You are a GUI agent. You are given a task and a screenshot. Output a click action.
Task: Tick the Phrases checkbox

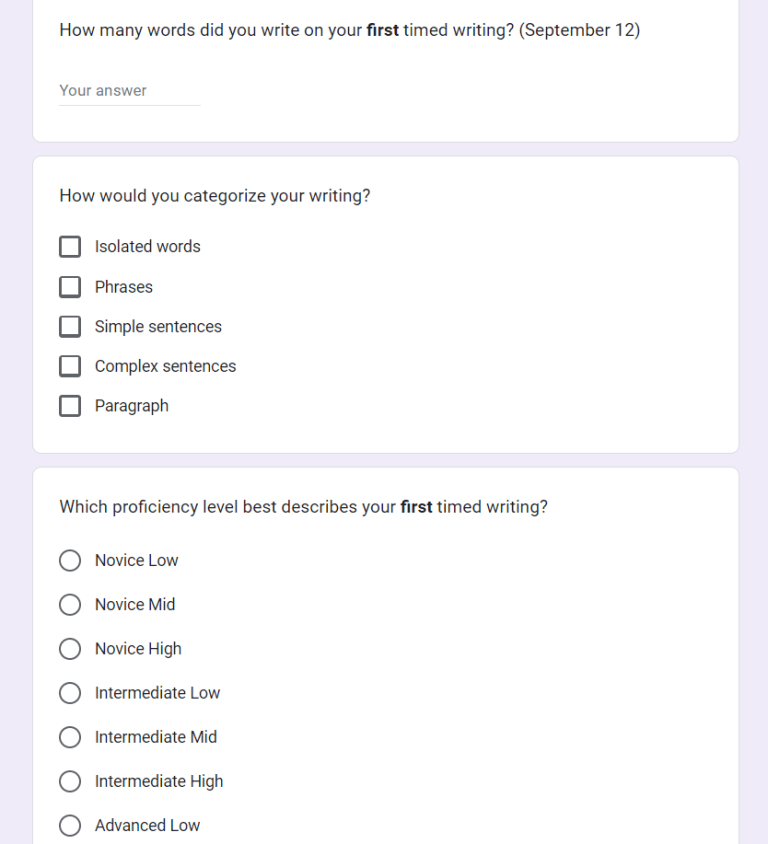tap(70, 287)
